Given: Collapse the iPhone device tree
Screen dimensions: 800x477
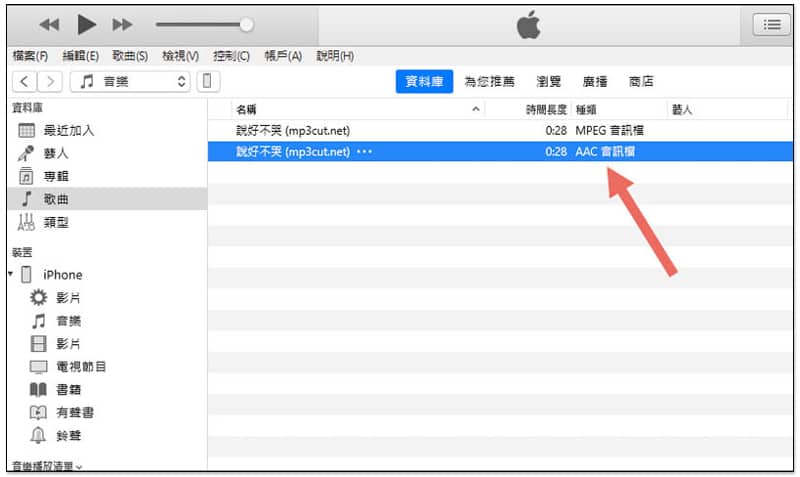Looking at the screenshot, I should [11, 274].
